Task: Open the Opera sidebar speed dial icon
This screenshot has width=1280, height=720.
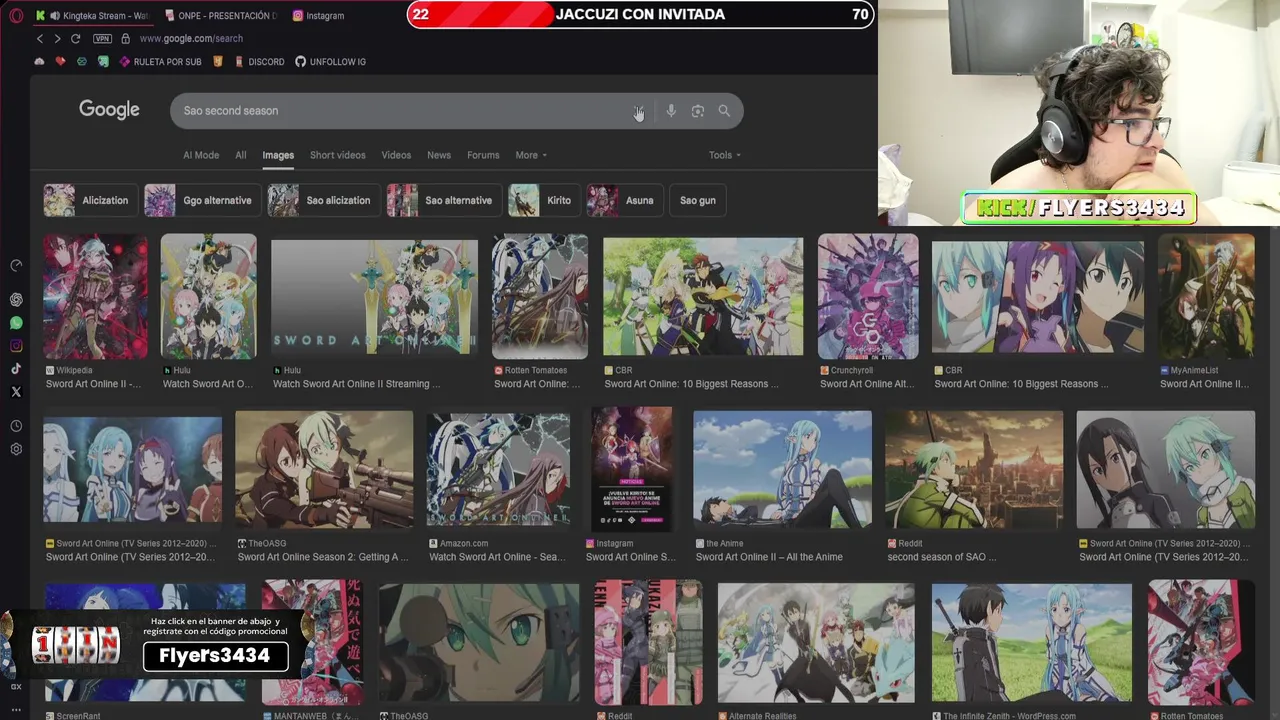Action: [16, 265]
